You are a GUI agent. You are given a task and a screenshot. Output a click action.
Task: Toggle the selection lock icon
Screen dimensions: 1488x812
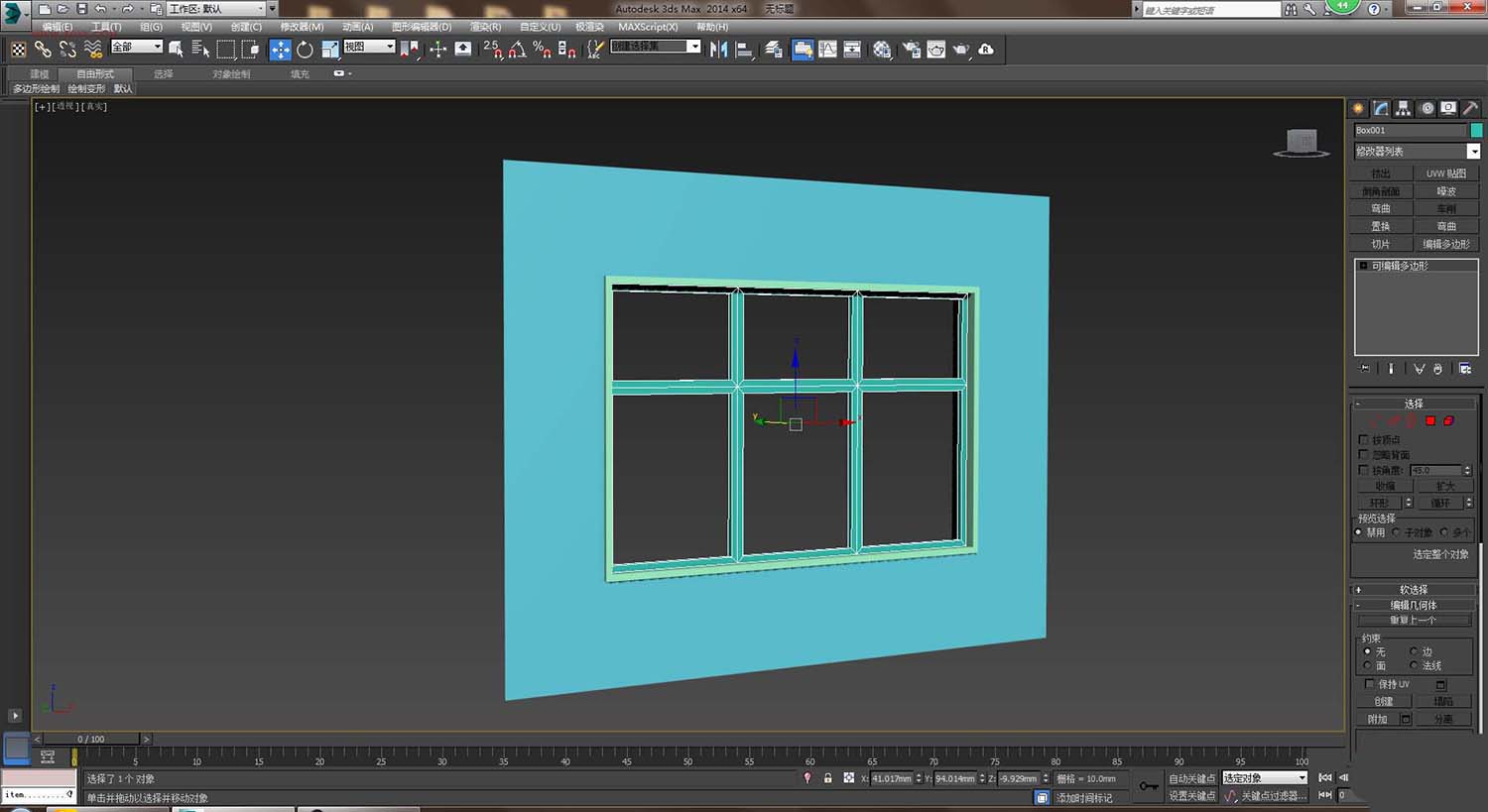pyautogui.click(x=827, y=778)
